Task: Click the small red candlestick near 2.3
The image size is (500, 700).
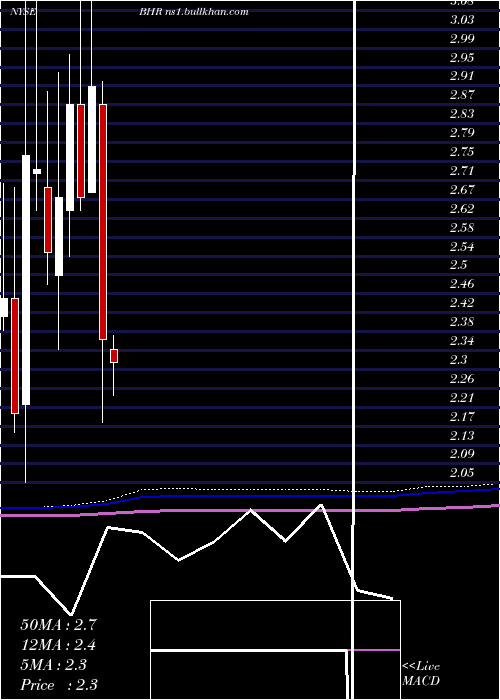Action: click(114, 356)
